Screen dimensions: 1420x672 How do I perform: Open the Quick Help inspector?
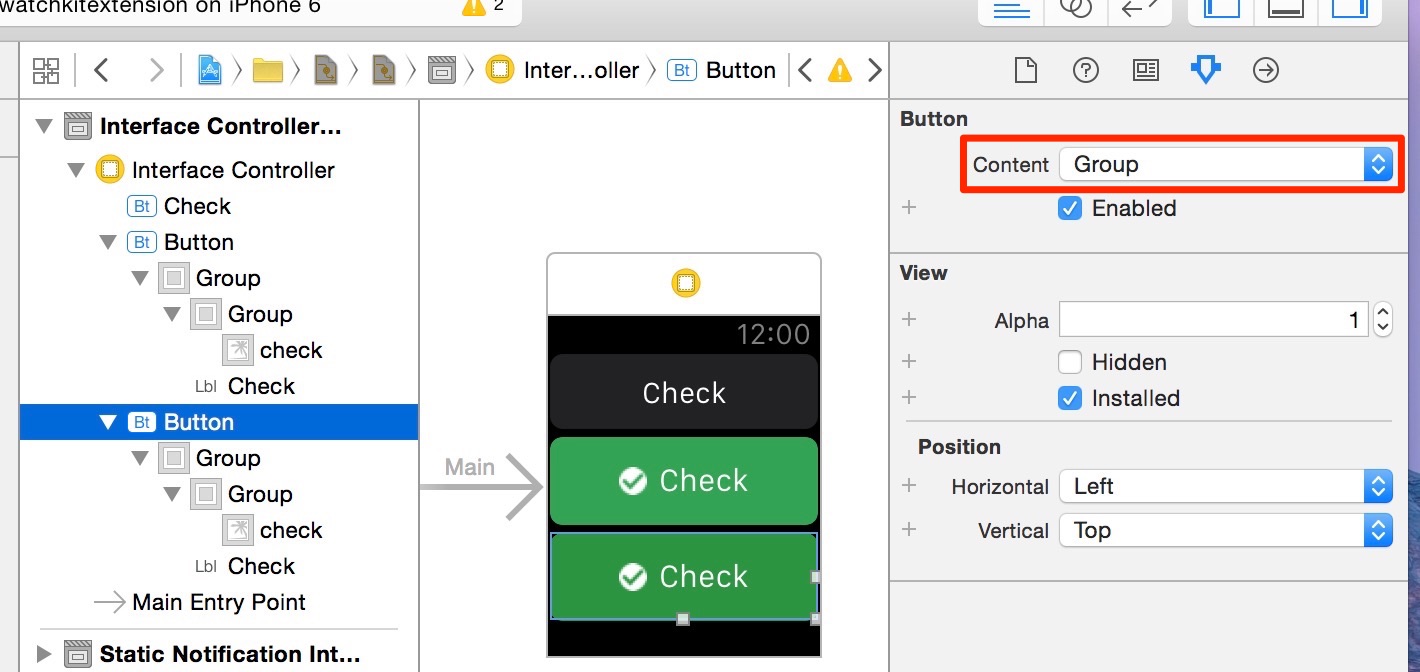coord(1085,70)
